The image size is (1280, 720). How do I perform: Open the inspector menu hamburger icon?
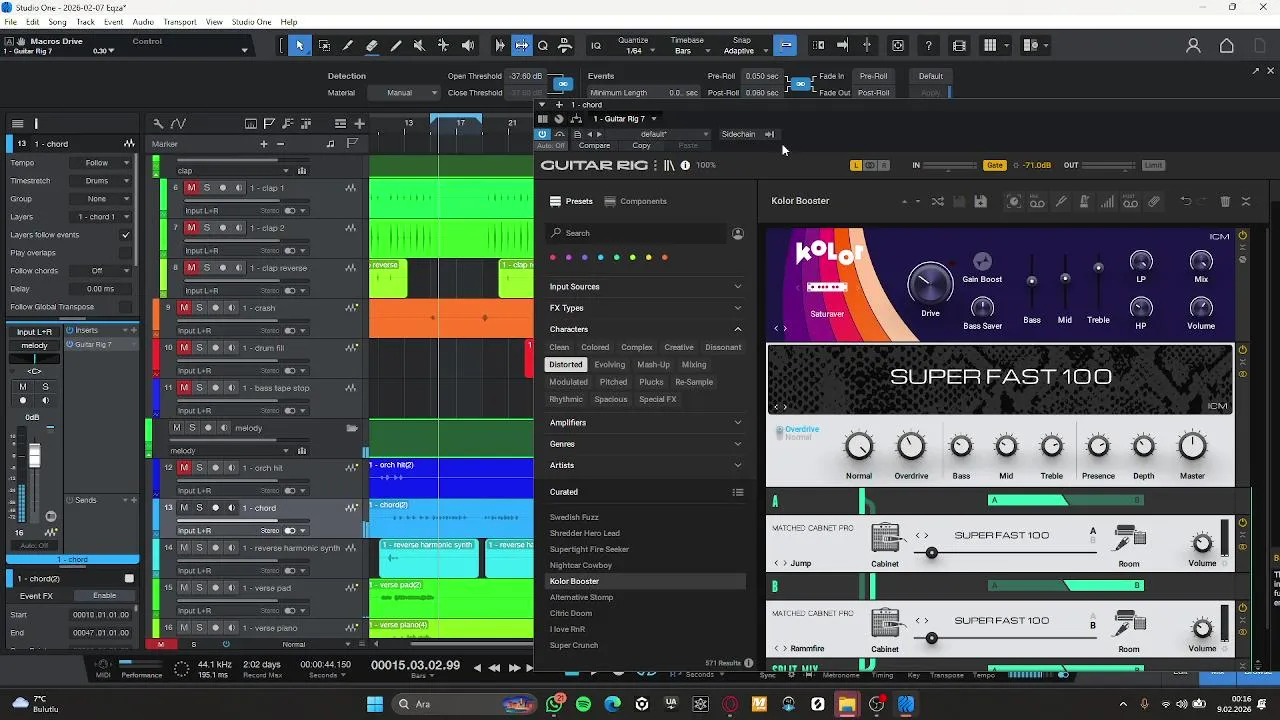click(17, 123)
